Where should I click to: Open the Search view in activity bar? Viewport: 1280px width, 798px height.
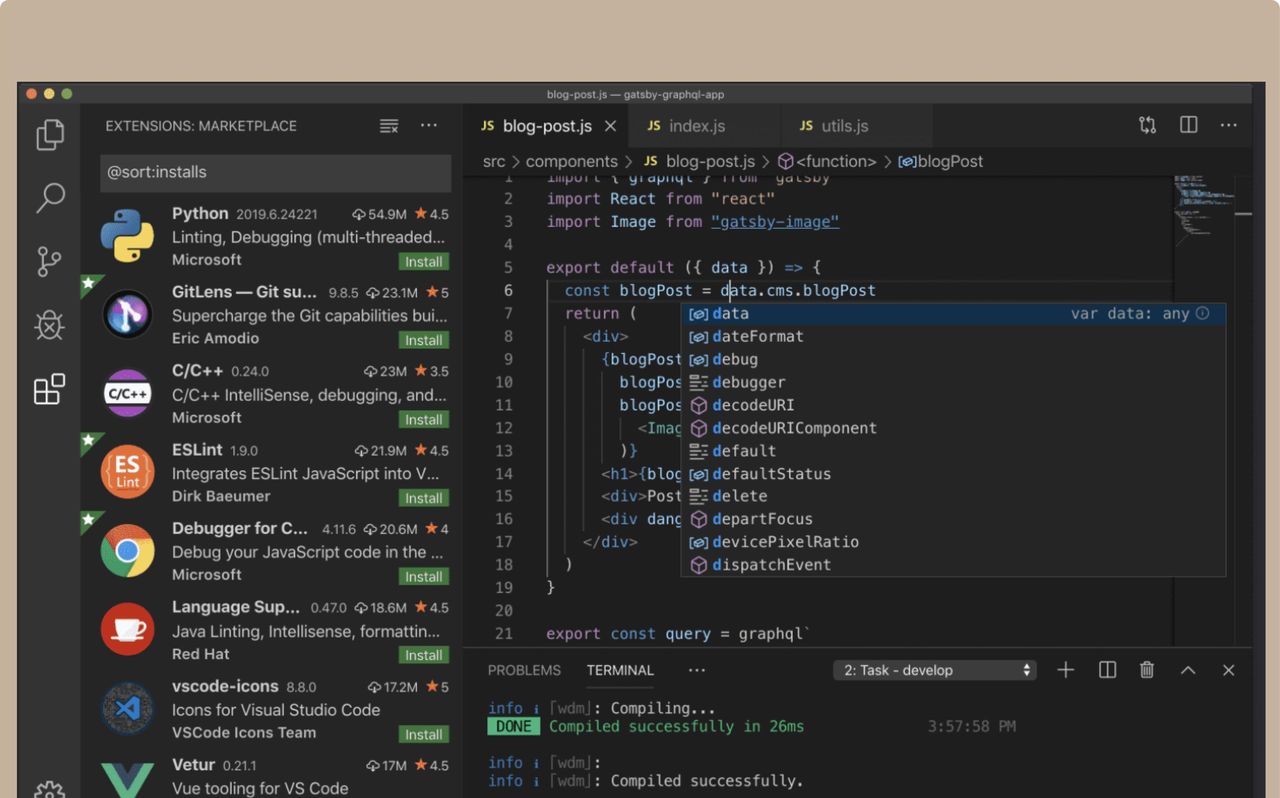pos(50,198)
